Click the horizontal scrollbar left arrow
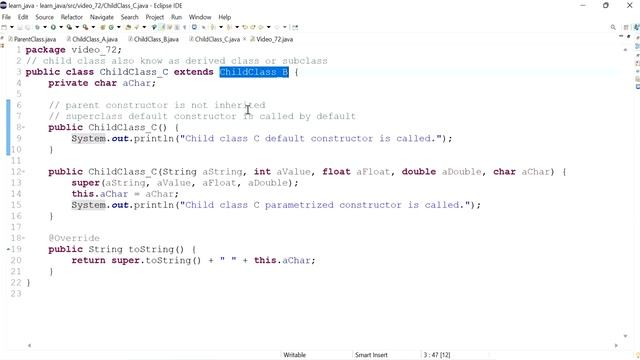The image size is (640, 360). pyautogui.click(x=29, y=346)
